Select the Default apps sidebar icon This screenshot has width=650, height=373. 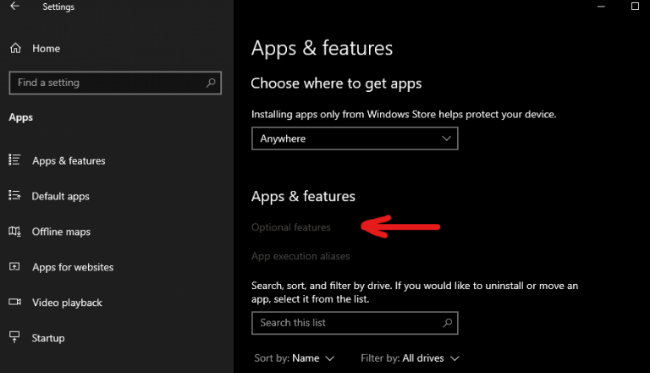pyautogui.click(x=15, y=195)
